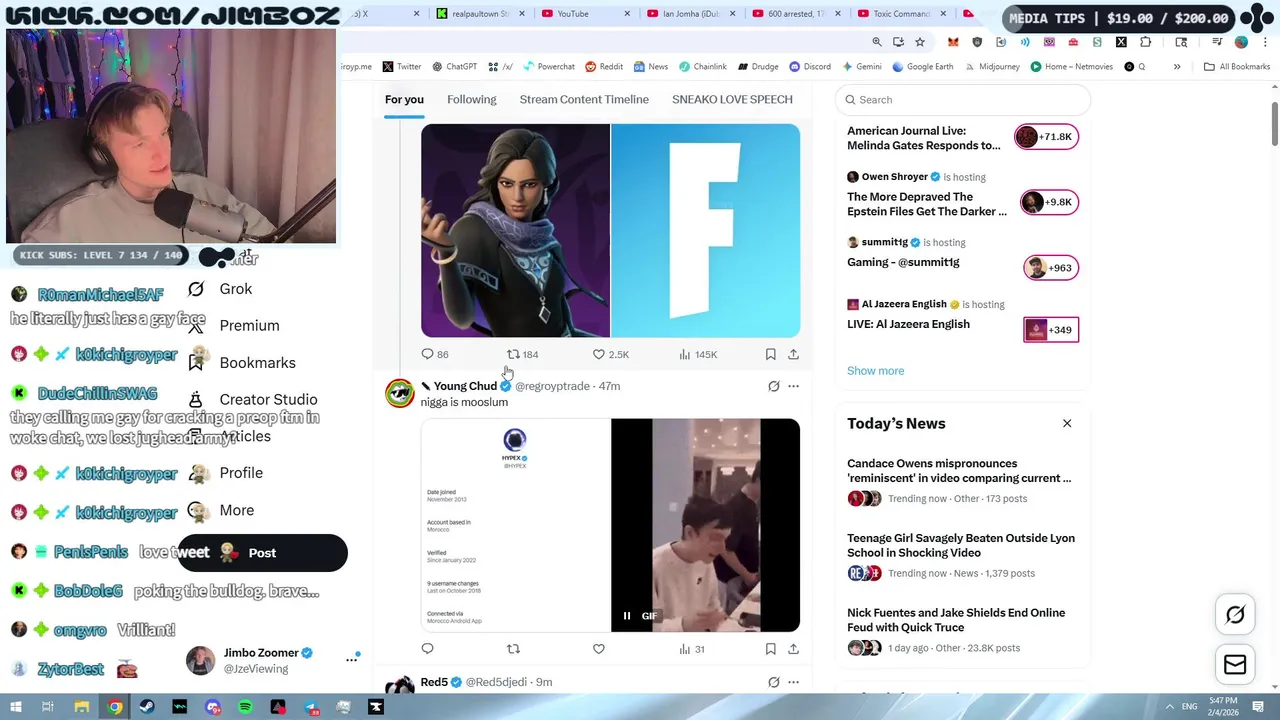Expand hidden bookmarks with the chevron

tap(1176, 67)
